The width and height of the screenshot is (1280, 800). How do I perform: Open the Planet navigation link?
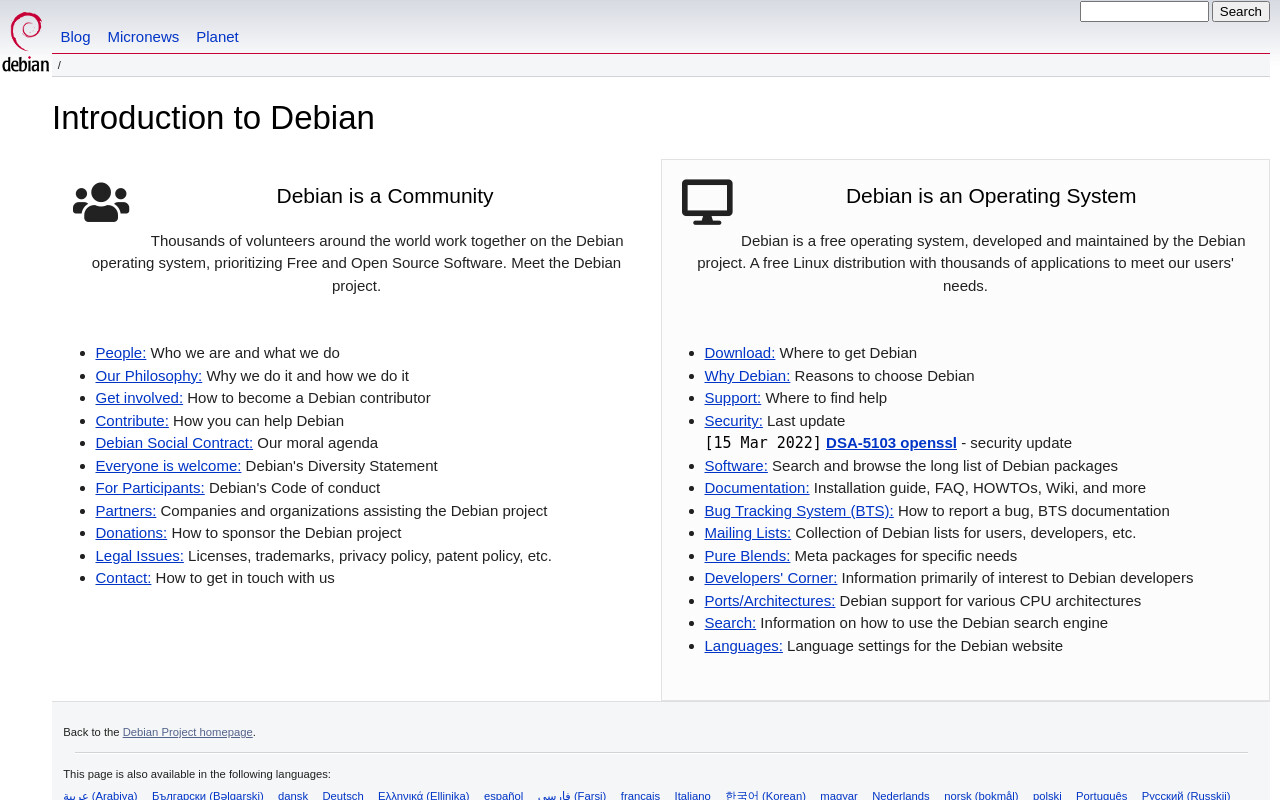point(217,37)
